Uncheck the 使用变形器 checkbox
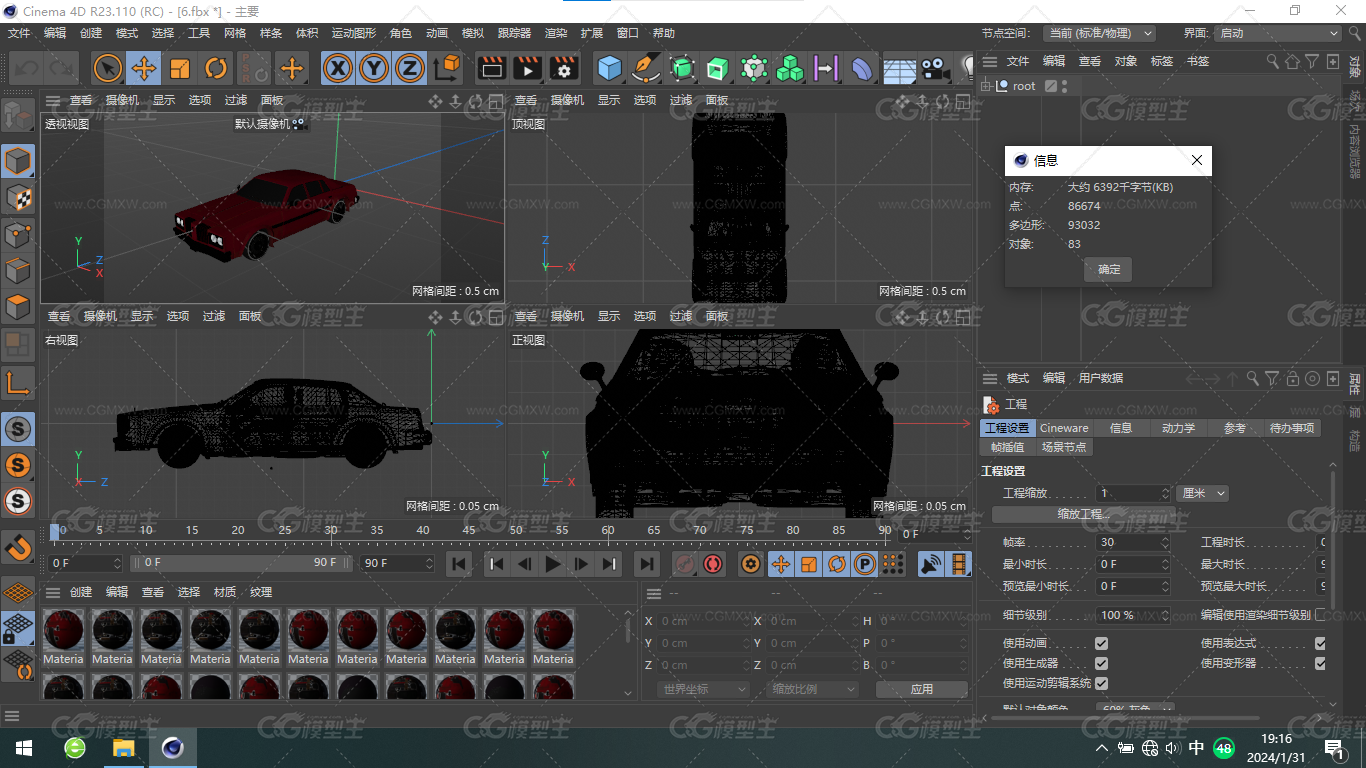1366x768 pixels. click(1320, 663)
